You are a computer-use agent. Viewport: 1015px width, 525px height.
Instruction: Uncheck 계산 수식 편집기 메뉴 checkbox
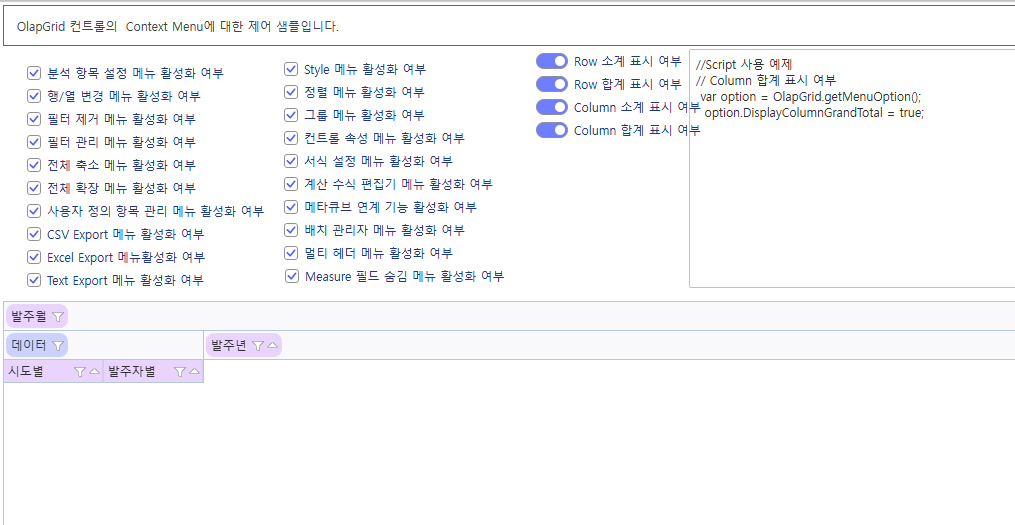point(291,184)
